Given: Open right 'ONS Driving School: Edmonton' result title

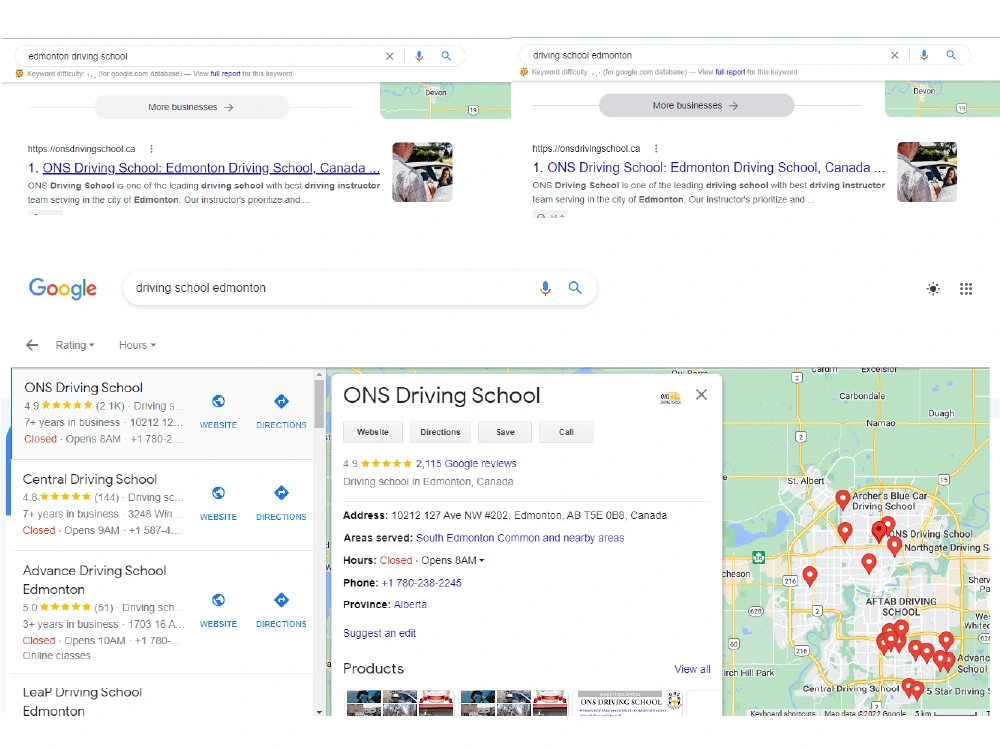Looking at the screenshot, I should tap(716, 167).
